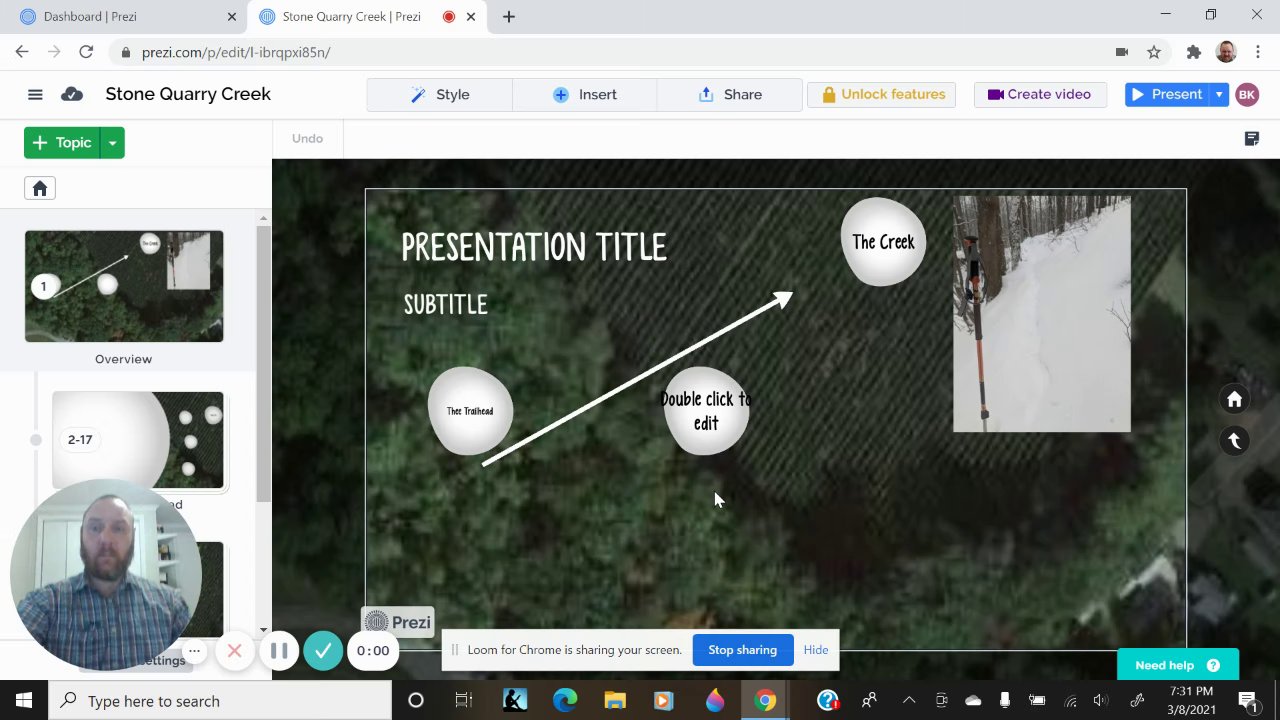Stop sharing the screen via Loom
1280x720 pixels.
742,650
